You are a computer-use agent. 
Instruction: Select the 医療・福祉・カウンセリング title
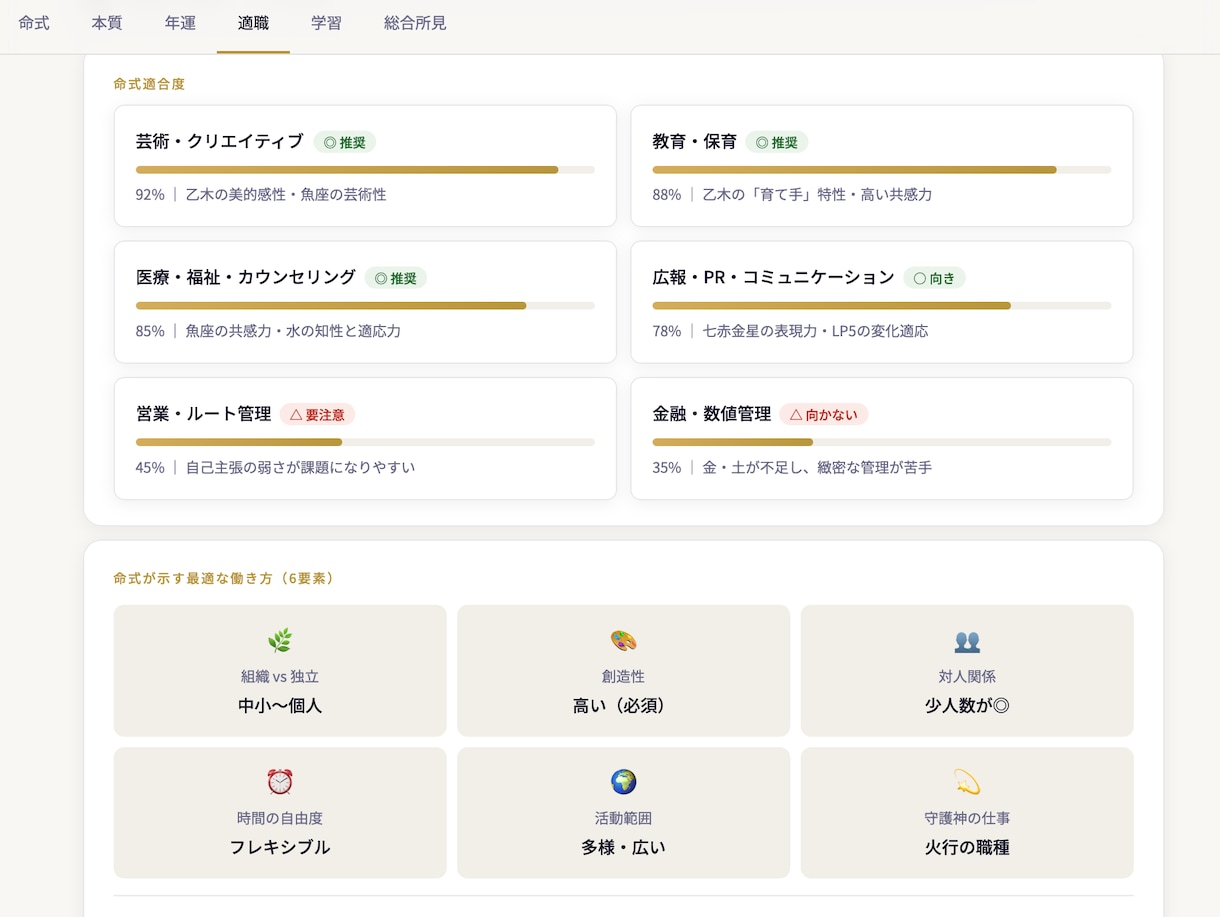point(246,278)
